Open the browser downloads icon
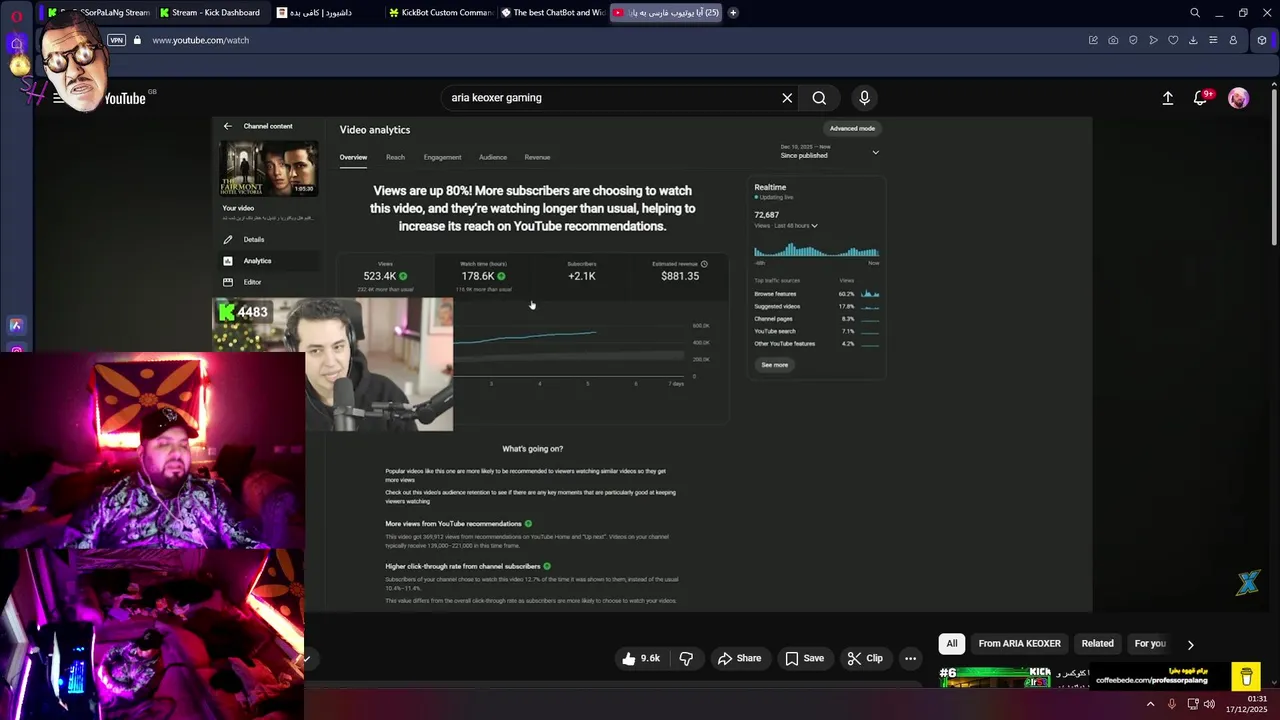Viewport: 1280px width, 720px height. 1193,40
